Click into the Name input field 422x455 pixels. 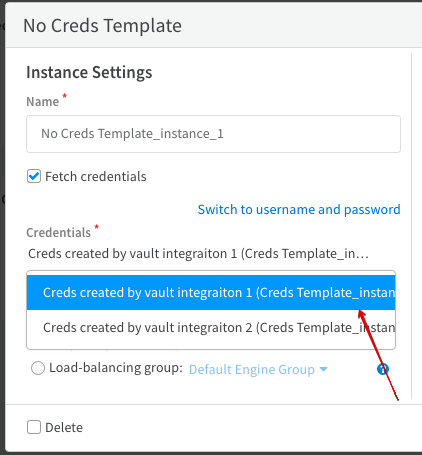213,134
